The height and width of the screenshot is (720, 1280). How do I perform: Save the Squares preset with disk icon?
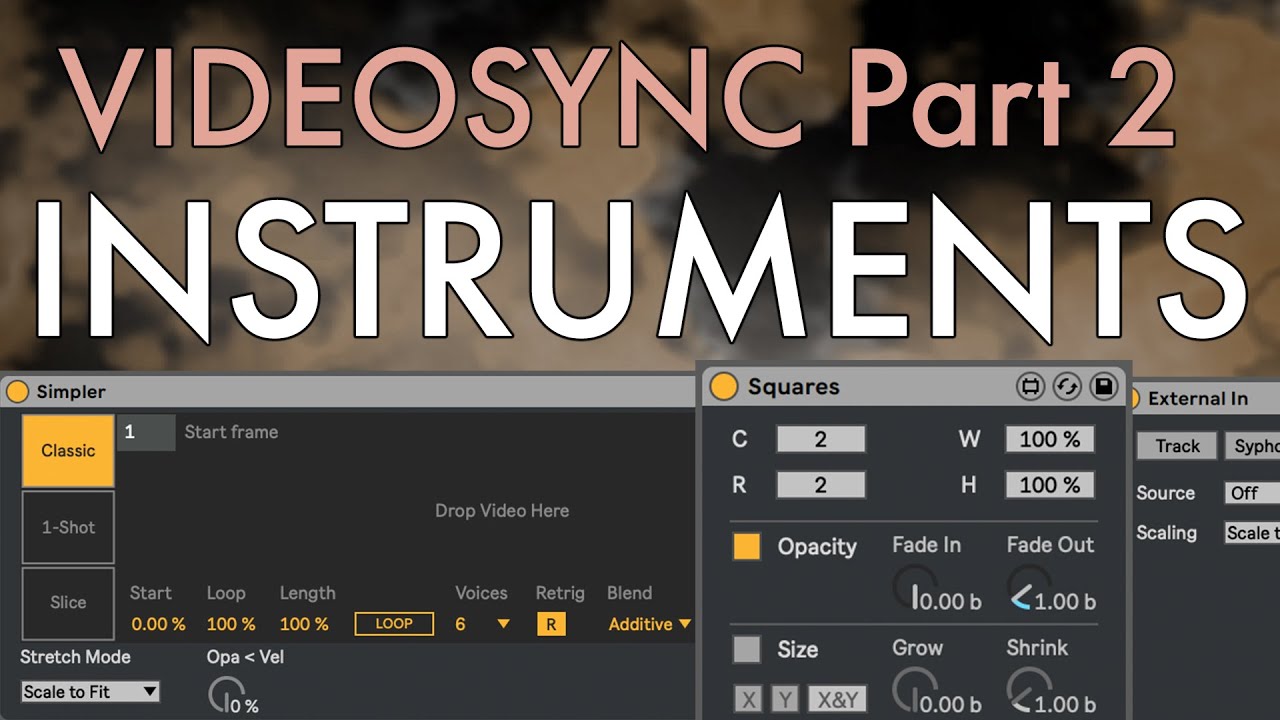[1102, 386]
